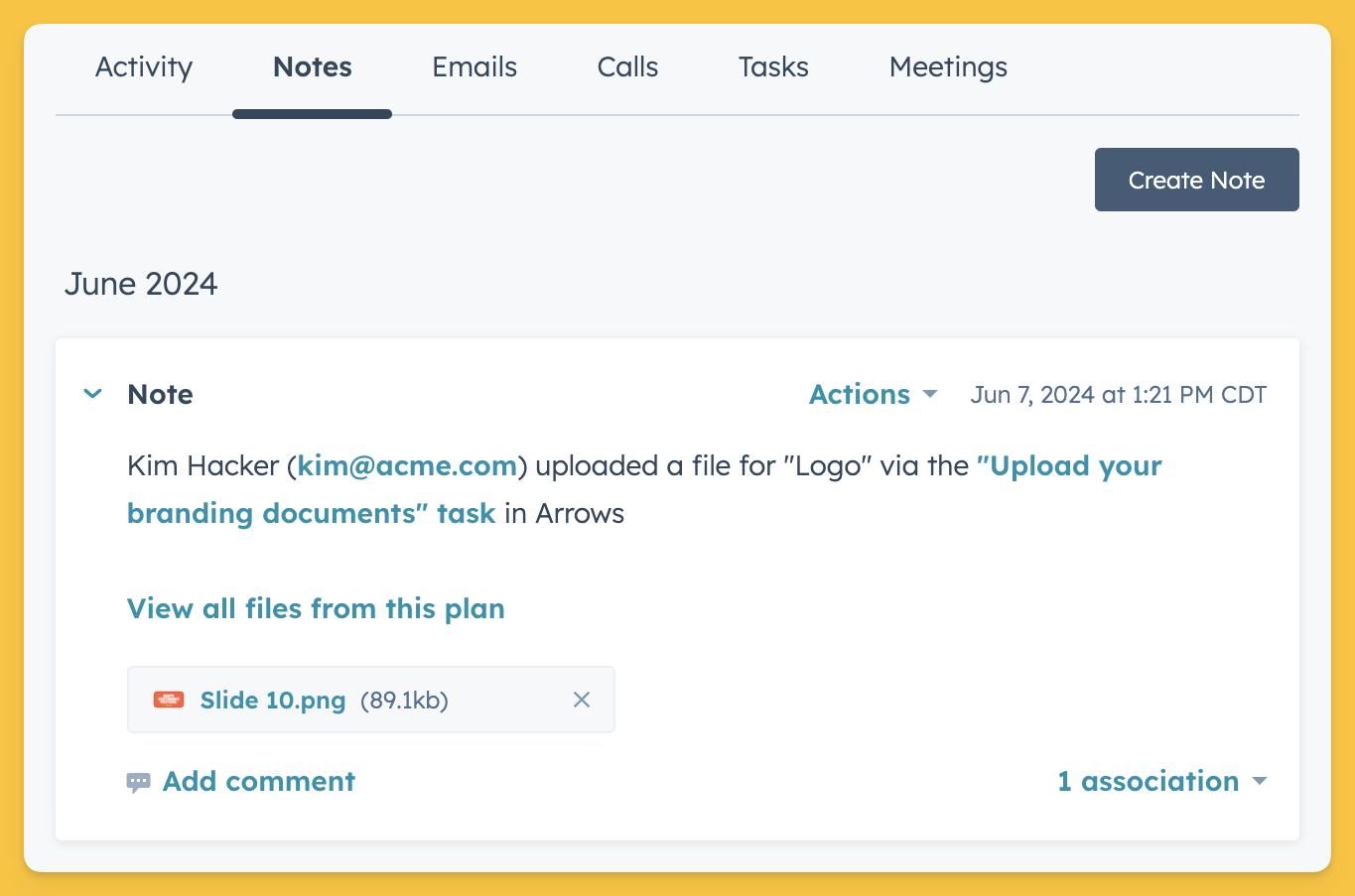The image size is (1355, 896).
Task: Click the comment speech bubble icon
Action: click(138, 782)
